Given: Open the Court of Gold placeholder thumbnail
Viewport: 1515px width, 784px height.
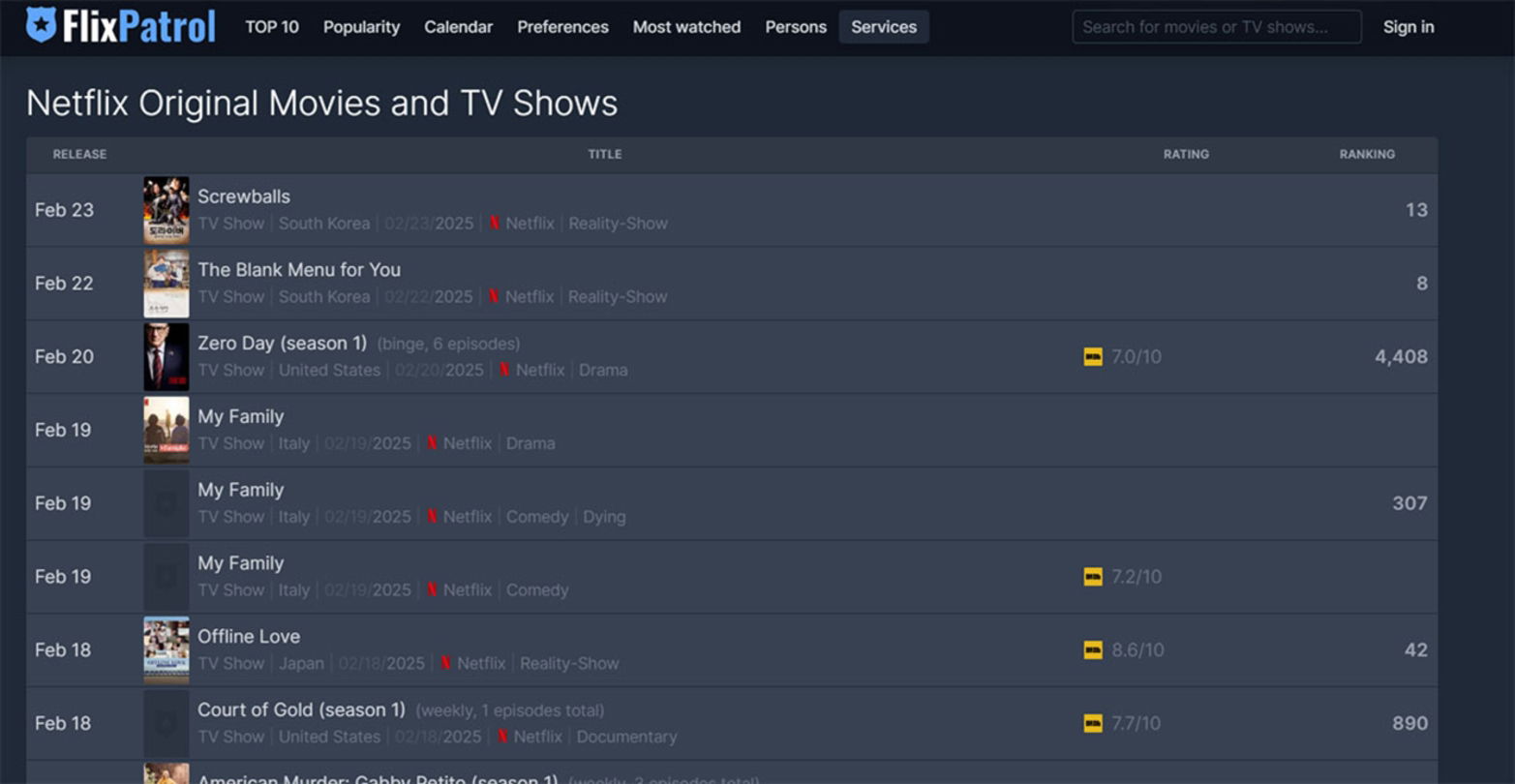Looking at the screenshot, I should [167, 723].
